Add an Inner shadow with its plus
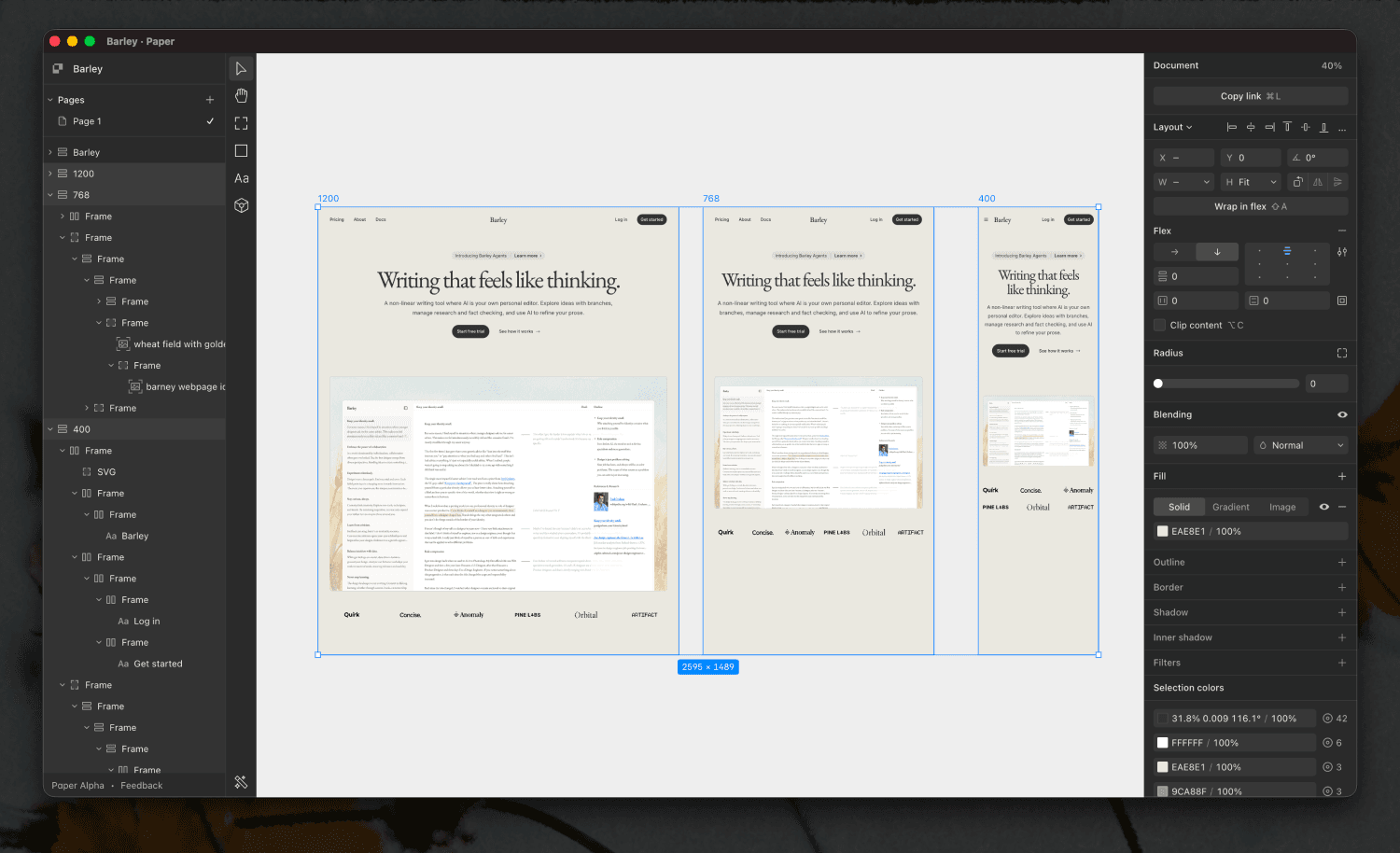Image resolution: width=1400 pixels, height=853 pixels. pyautogui.click(x=1342, y=637)
